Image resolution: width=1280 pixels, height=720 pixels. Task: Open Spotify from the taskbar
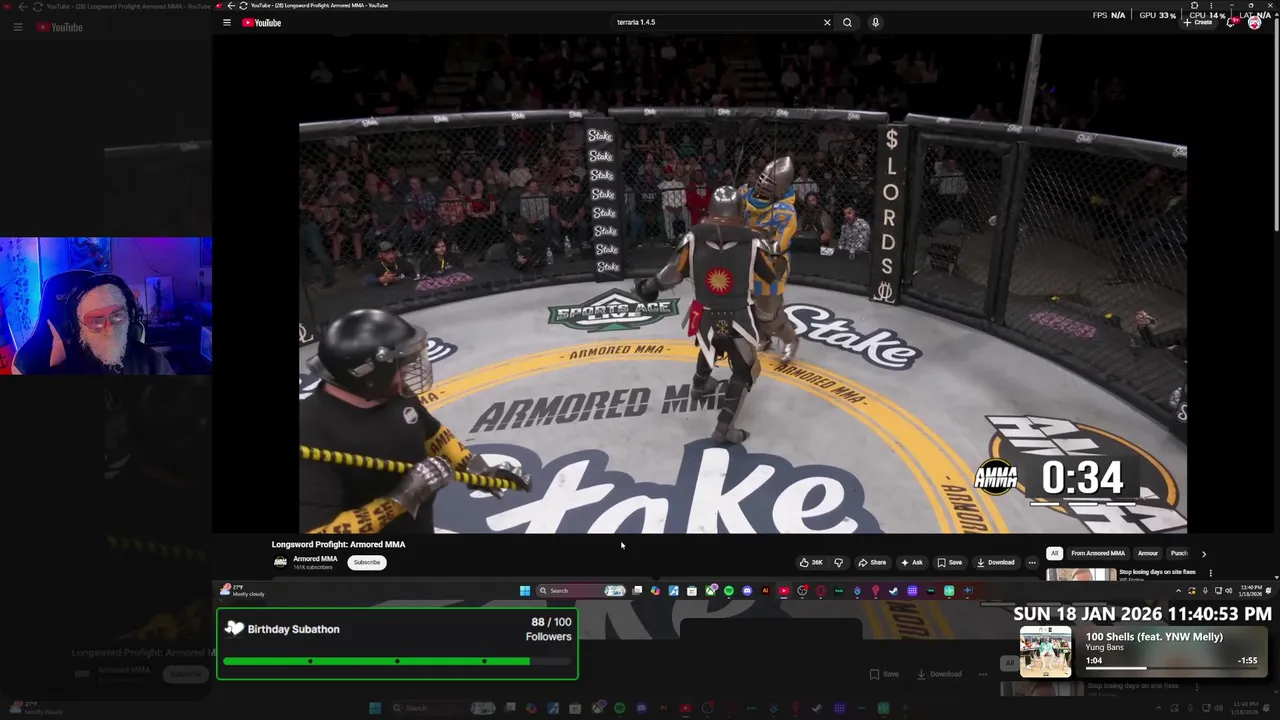[729, 590]
